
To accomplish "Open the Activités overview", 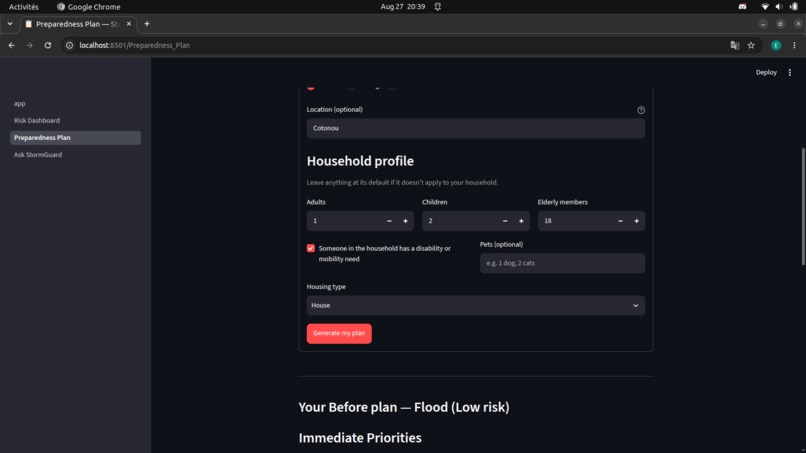I will pos(24,7).
